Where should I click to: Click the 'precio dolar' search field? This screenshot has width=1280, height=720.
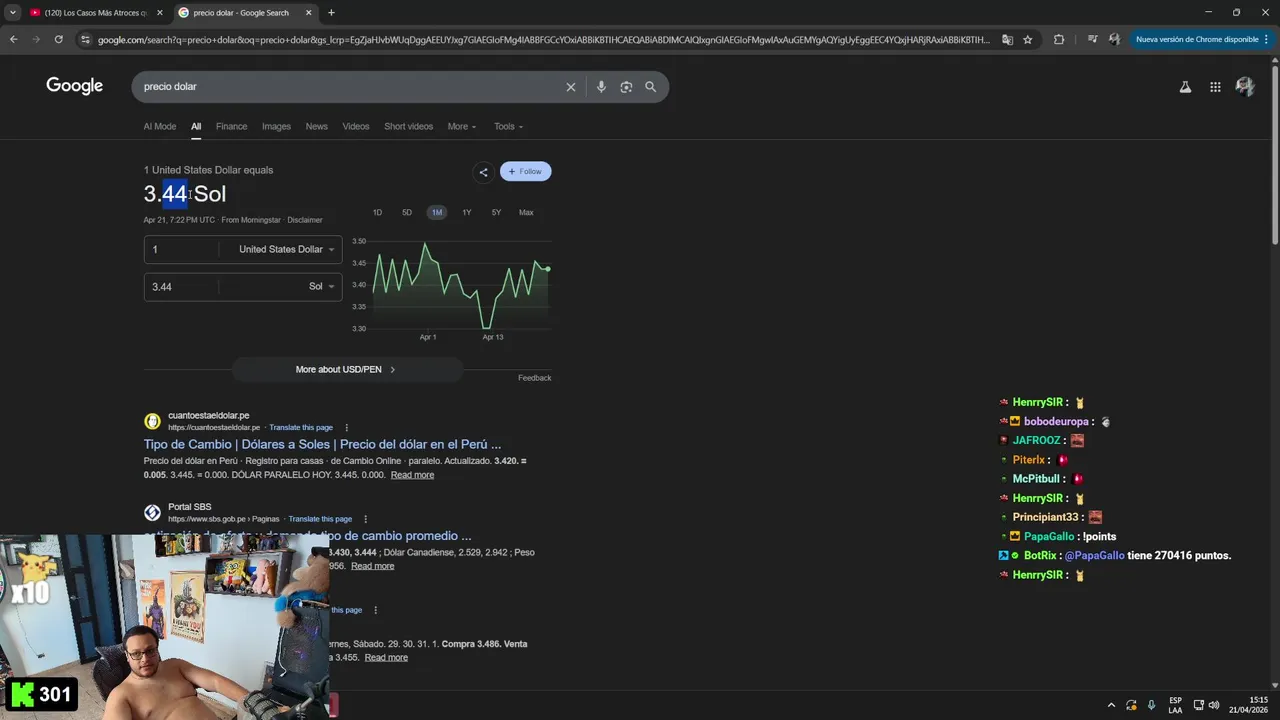click(x=350, y=87)
